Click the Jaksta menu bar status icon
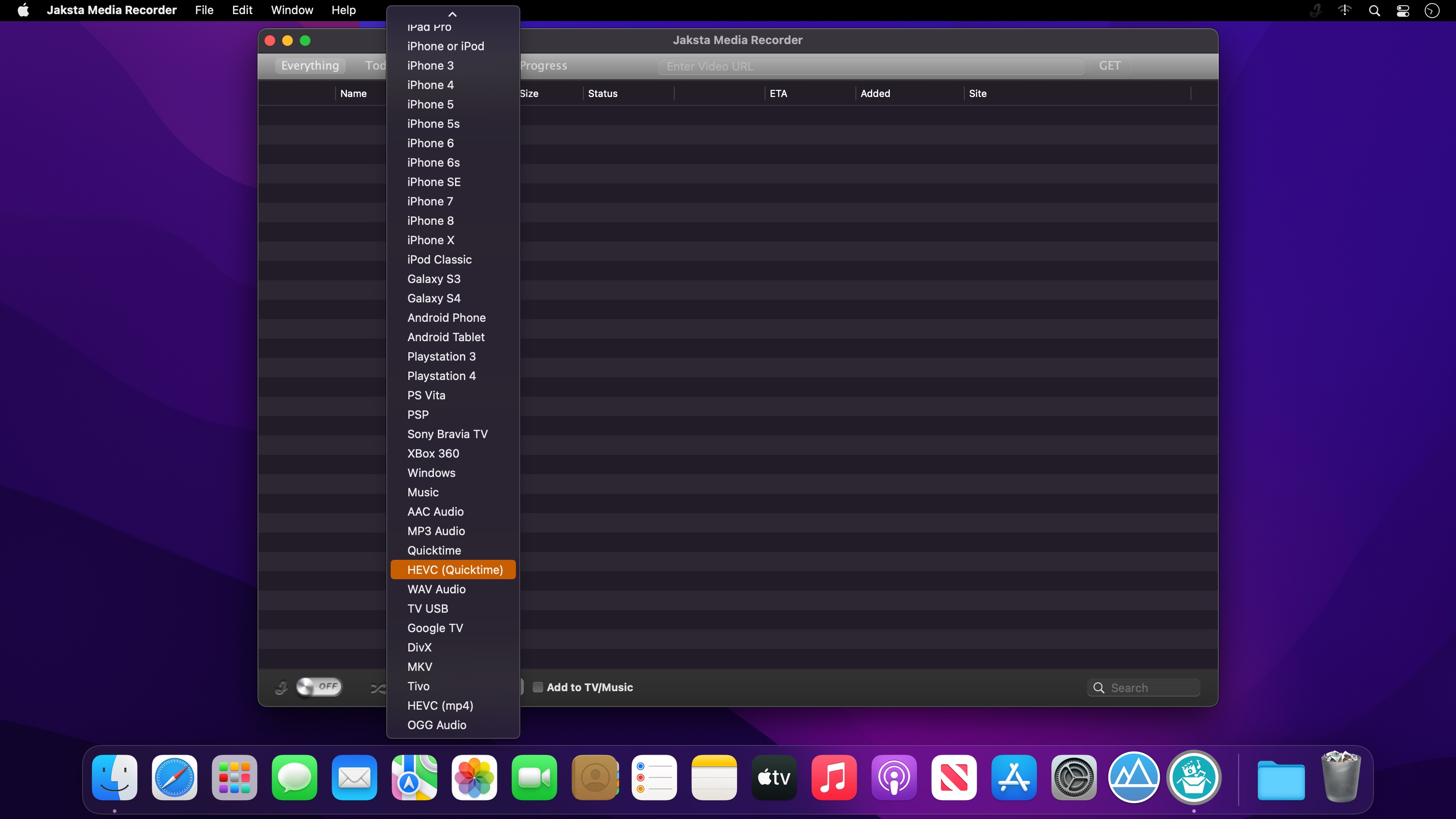The width and height of the screenshot is (1456, 819). [x=1315, y=10]
